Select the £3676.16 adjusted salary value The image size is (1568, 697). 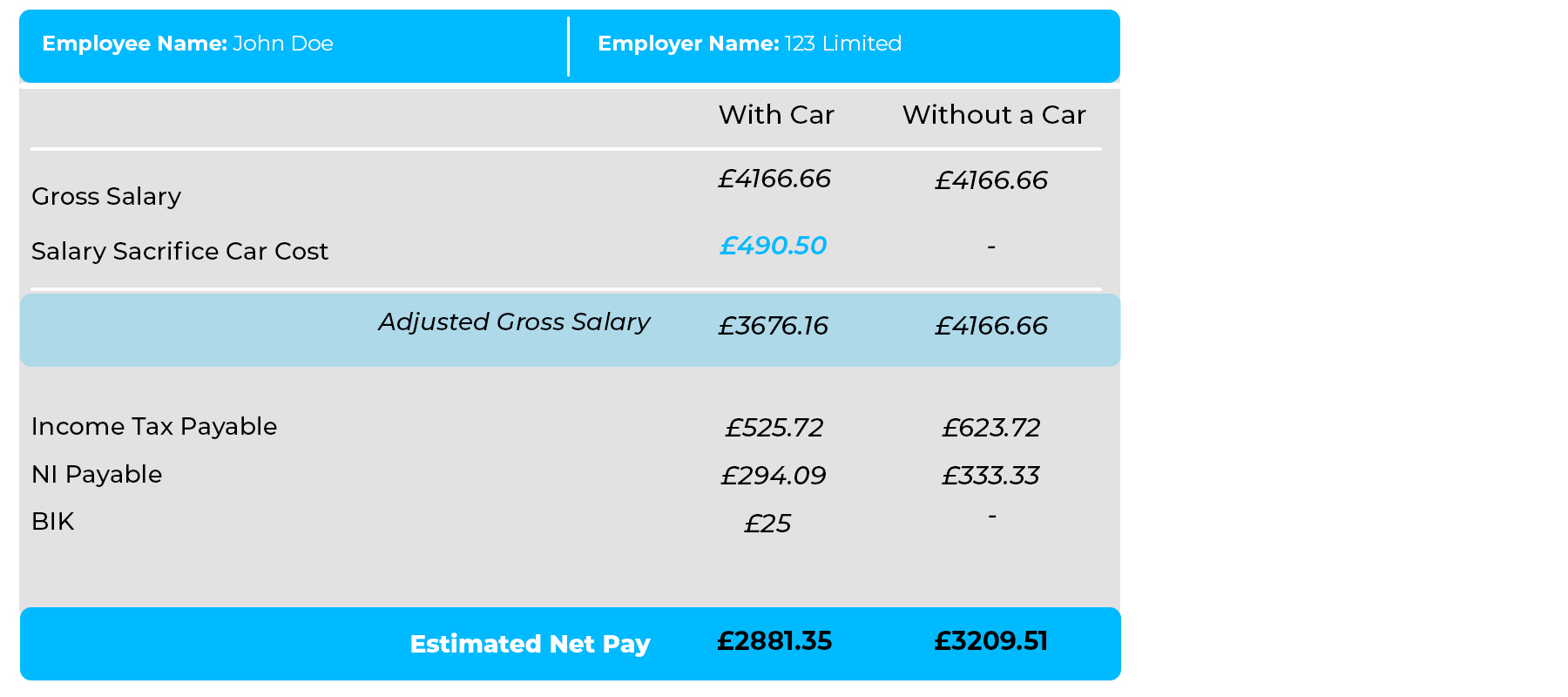pos(773,326)
